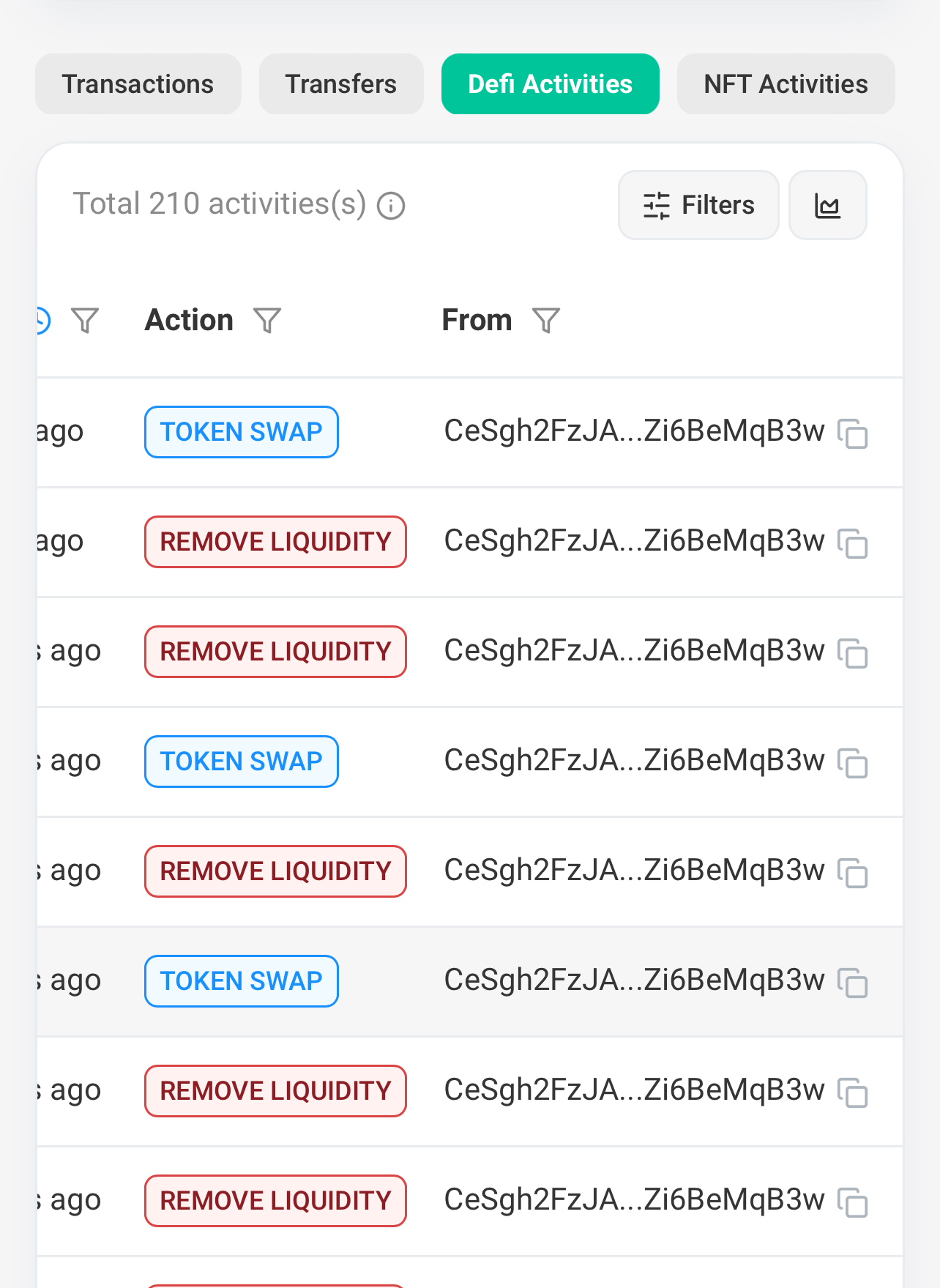Click the info icon beside total activities
Image resolution: width=940 pixels, height=1288 pixels.
click(391, 206)
